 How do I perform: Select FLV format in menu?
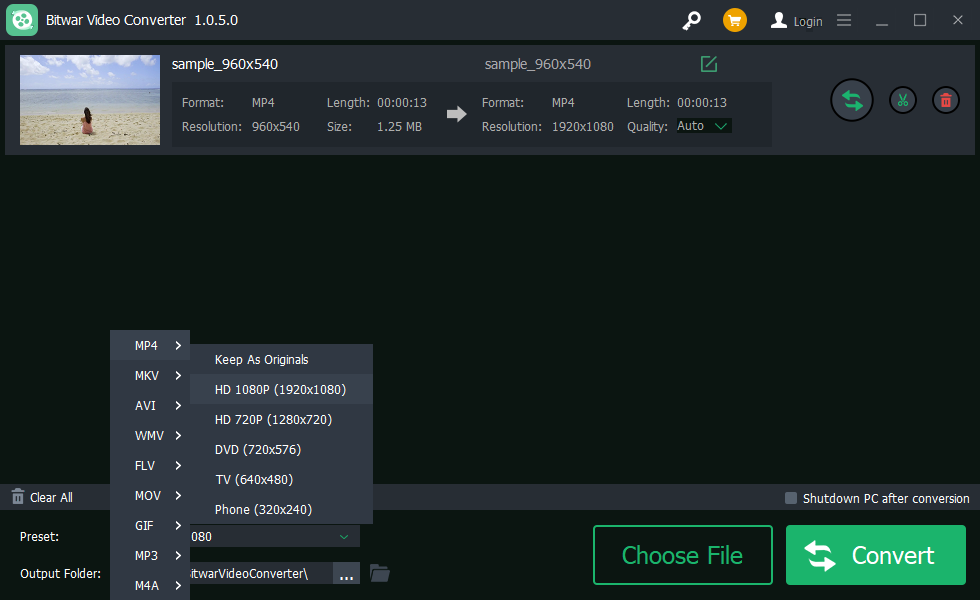tap(150, 466)
